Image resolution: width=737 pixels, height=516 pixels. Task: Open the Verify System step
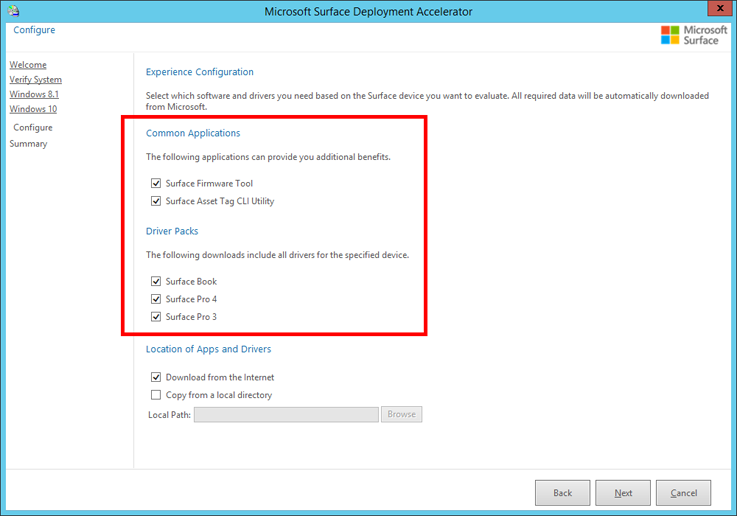[35, 79]
